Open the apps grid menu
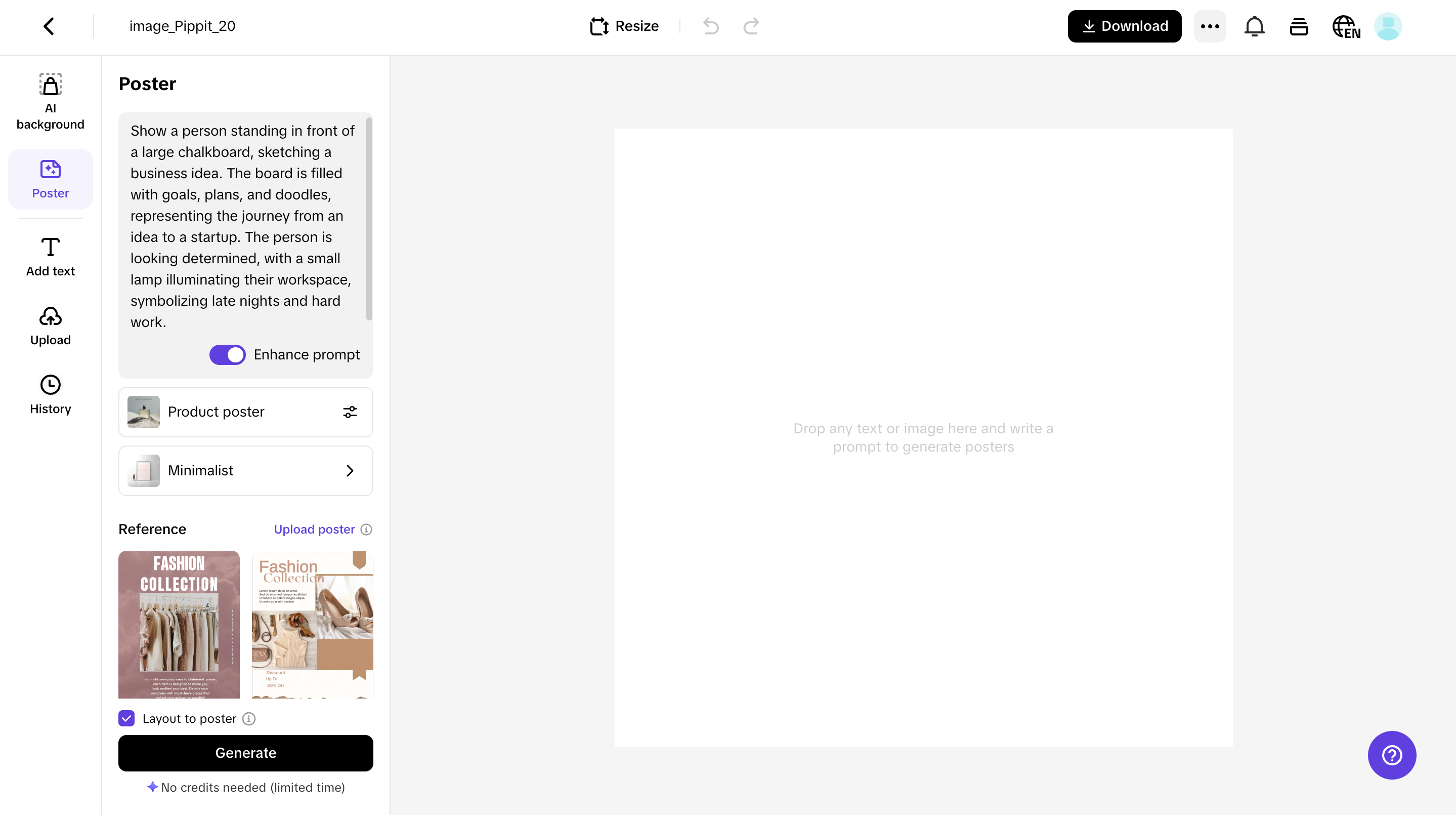 tap(1299, 26)
